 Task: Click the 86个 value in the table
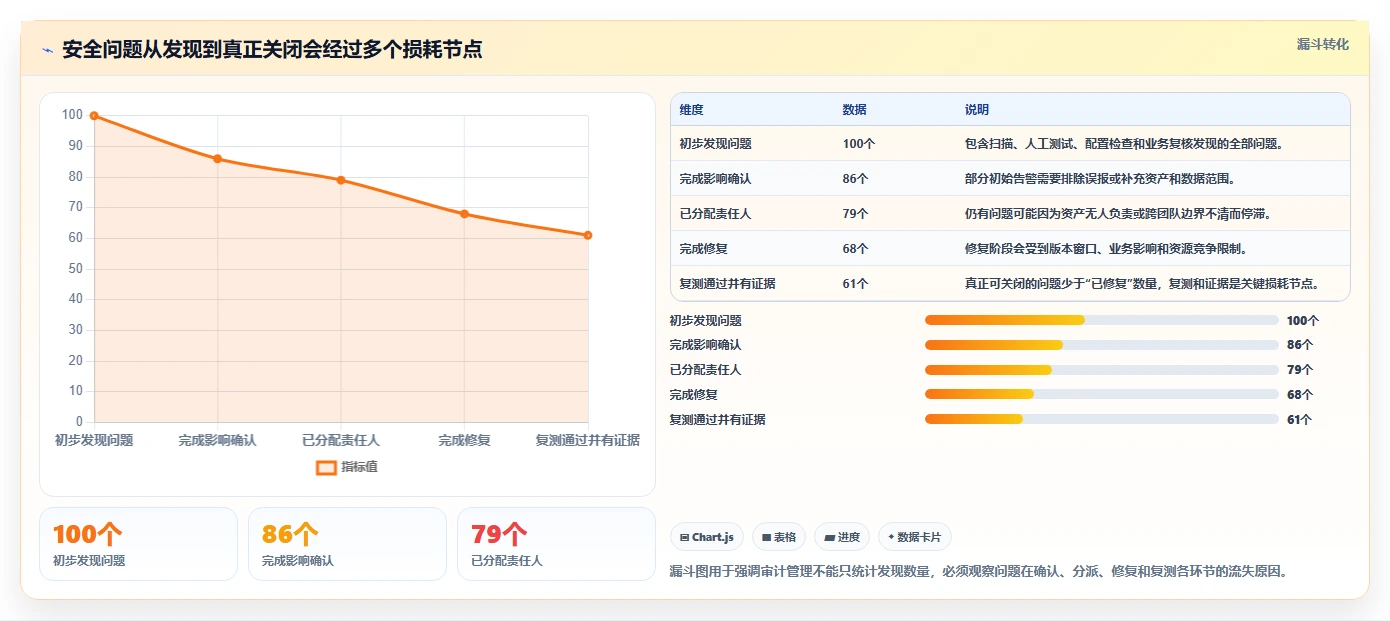(856, 179)
